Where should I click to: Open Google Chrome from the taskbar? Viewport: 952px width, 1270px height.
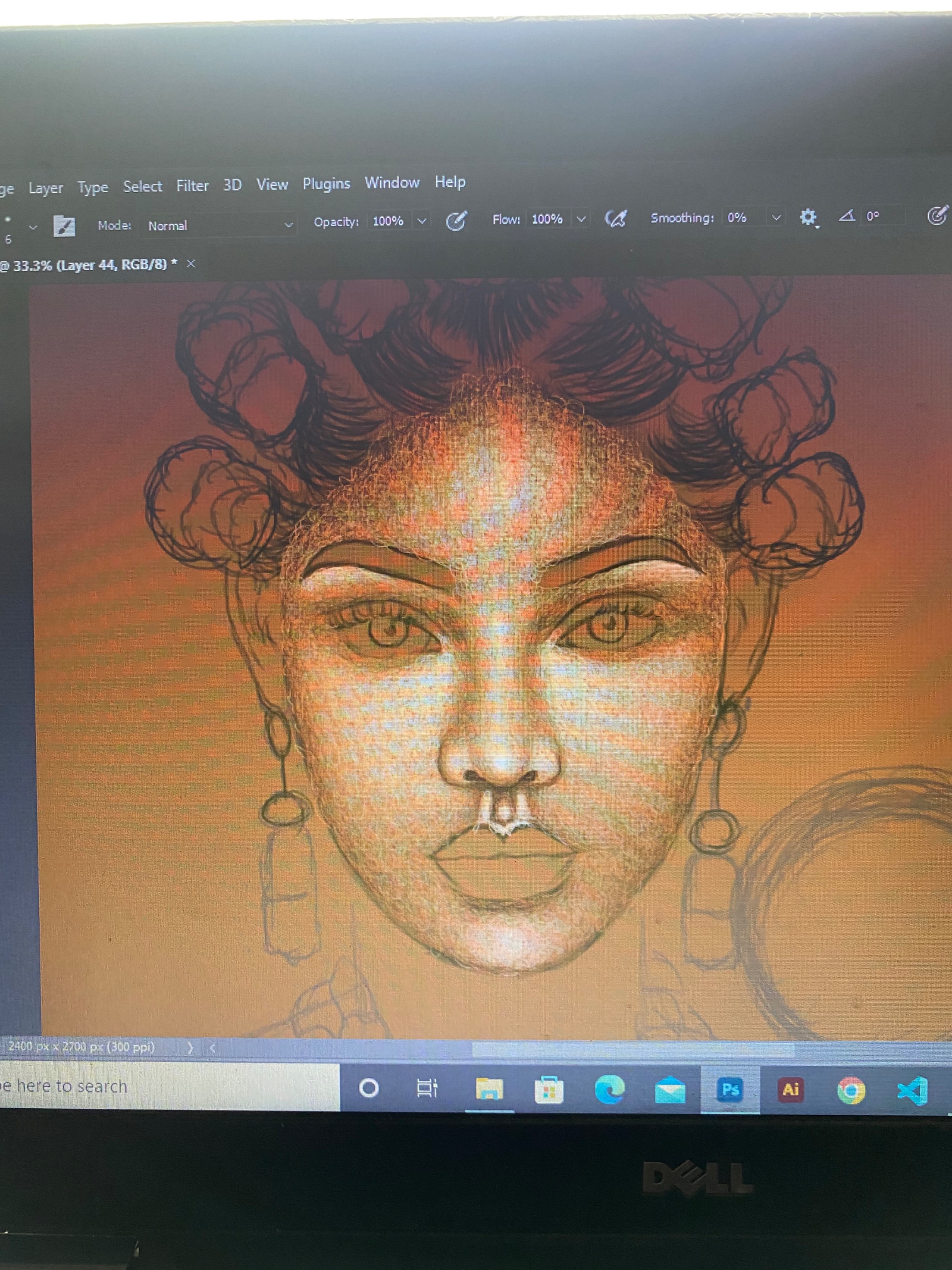click(x=851, y=1090)
